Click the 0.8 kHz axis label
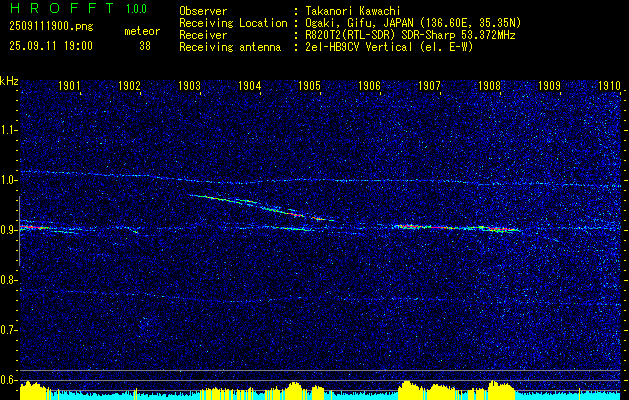The image size is (629, 400). click(8, 280)
